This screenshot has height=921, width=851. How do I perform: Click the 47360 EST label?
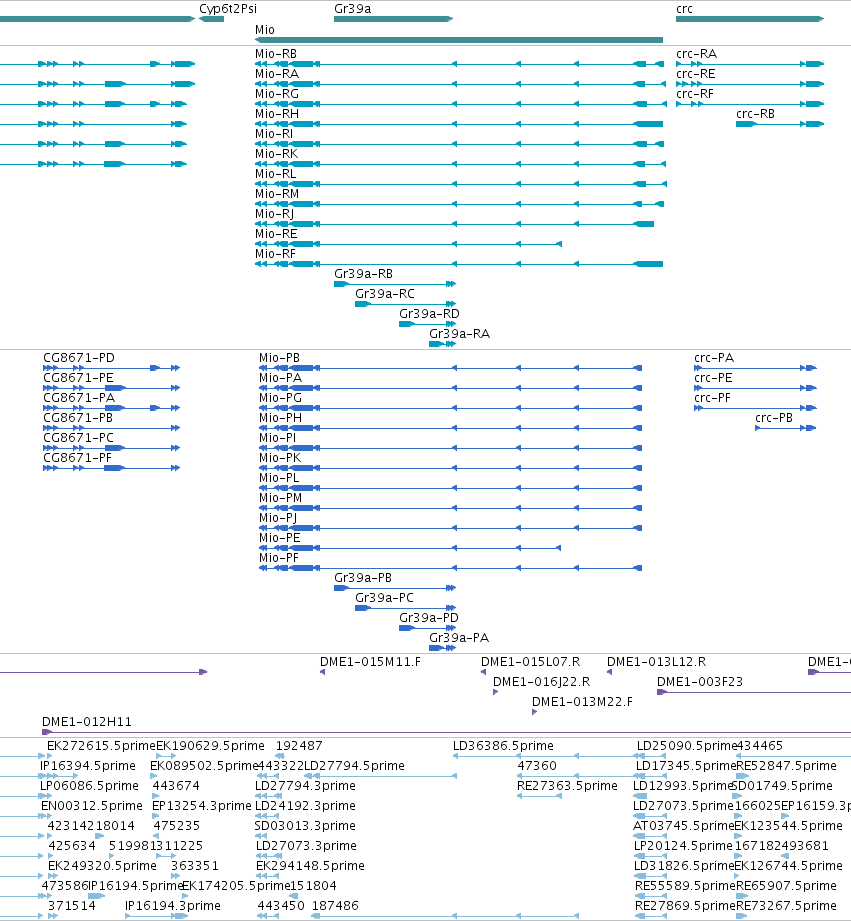coord(537,766)
